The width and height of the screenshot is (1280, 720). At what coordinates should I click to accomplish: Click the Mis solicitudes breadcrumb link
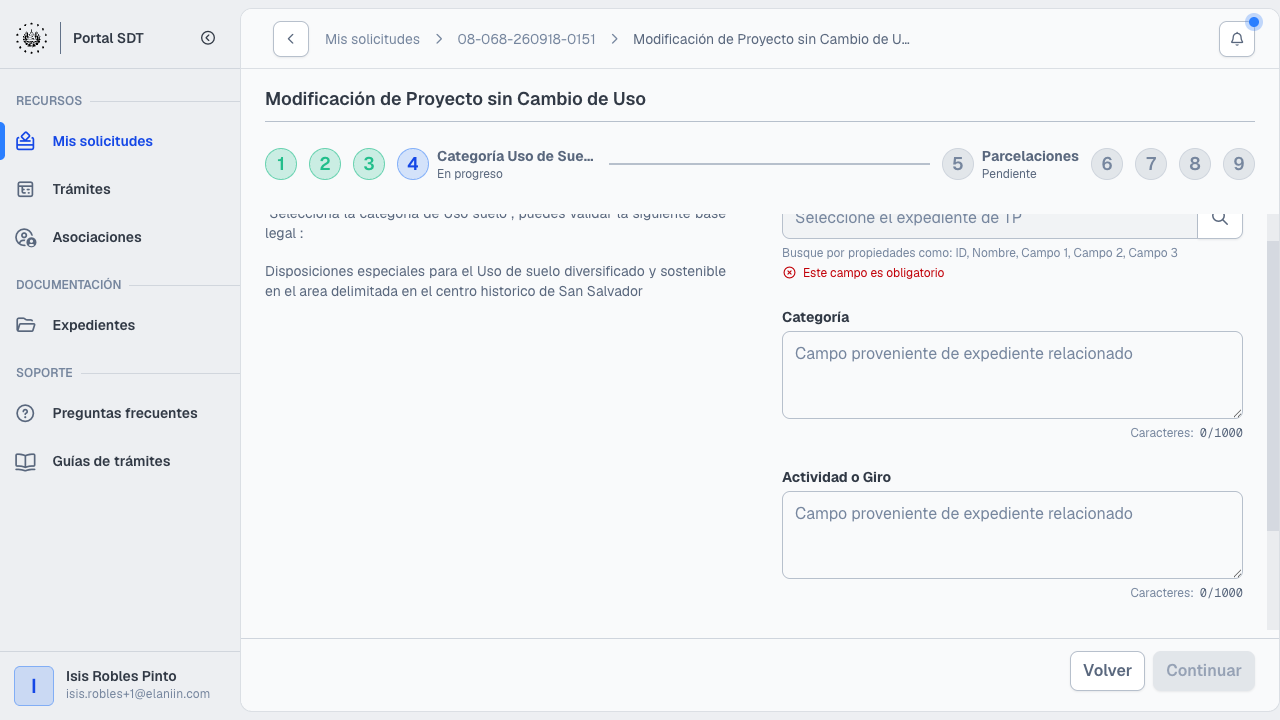tap(372, 39)
